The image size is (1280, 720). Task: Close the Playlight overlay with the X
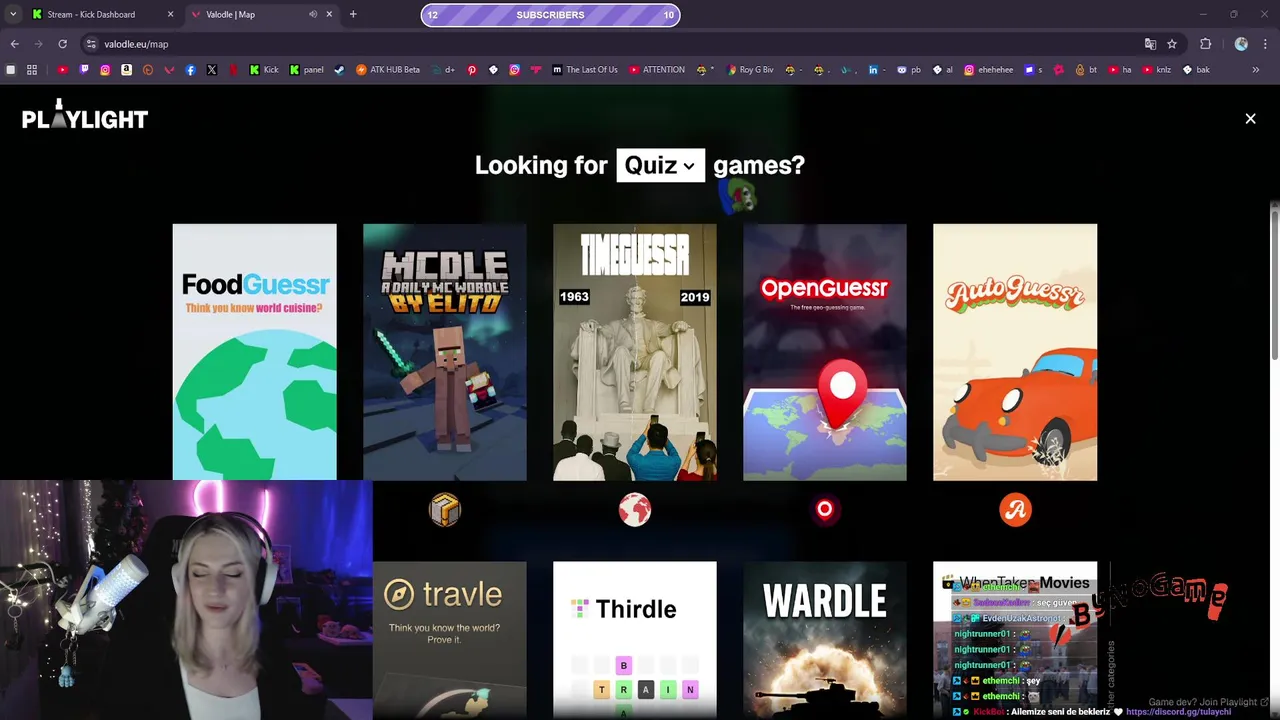pyautogui.click(x=1250, y=118)
